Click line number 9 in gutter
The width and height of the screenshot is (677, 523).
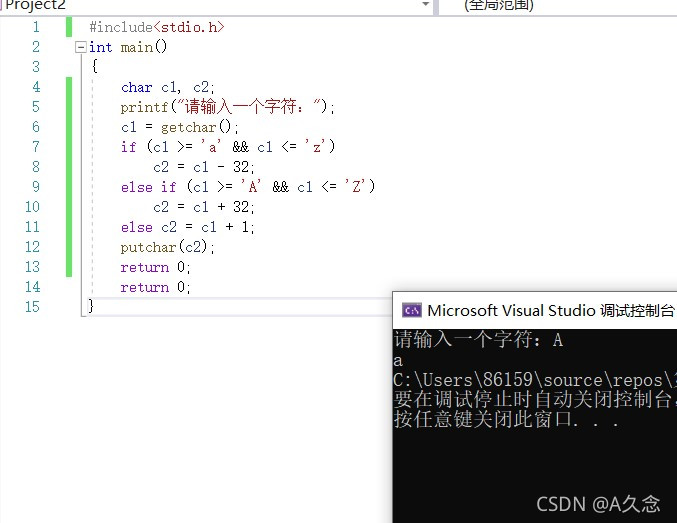pyautogui.click(x=36, y=187)
